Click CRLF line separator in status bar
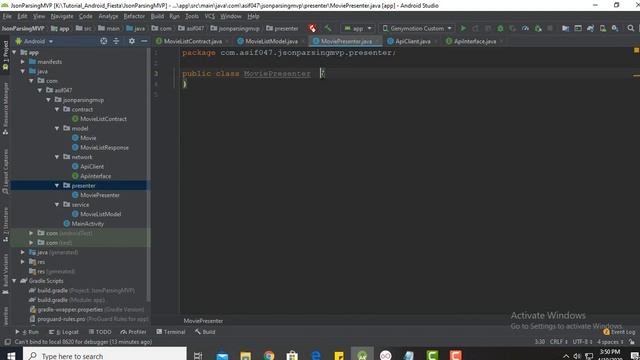640x360 pixels. point(559,342)
